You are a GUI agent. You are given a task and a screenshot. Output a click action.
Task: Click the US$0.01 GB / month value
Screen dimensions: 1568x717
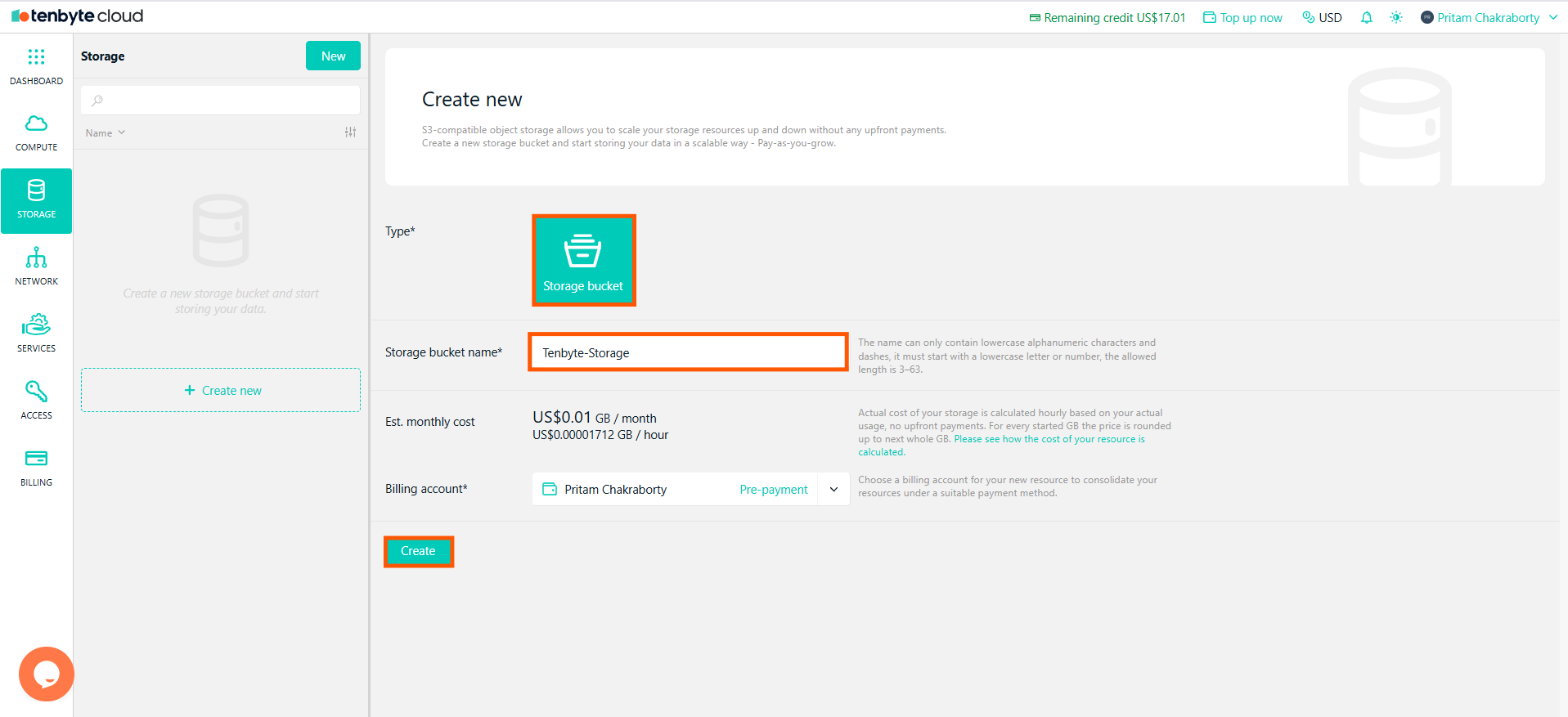pyautogui.click(x=595, y=418)
